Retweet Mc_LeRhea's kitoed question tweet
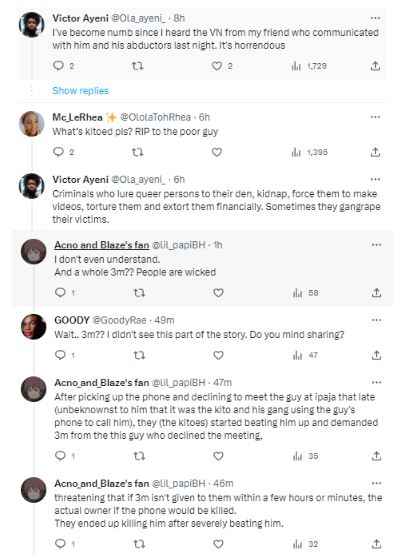This screenshot has height=560, width=405. (x=138, y=152)
